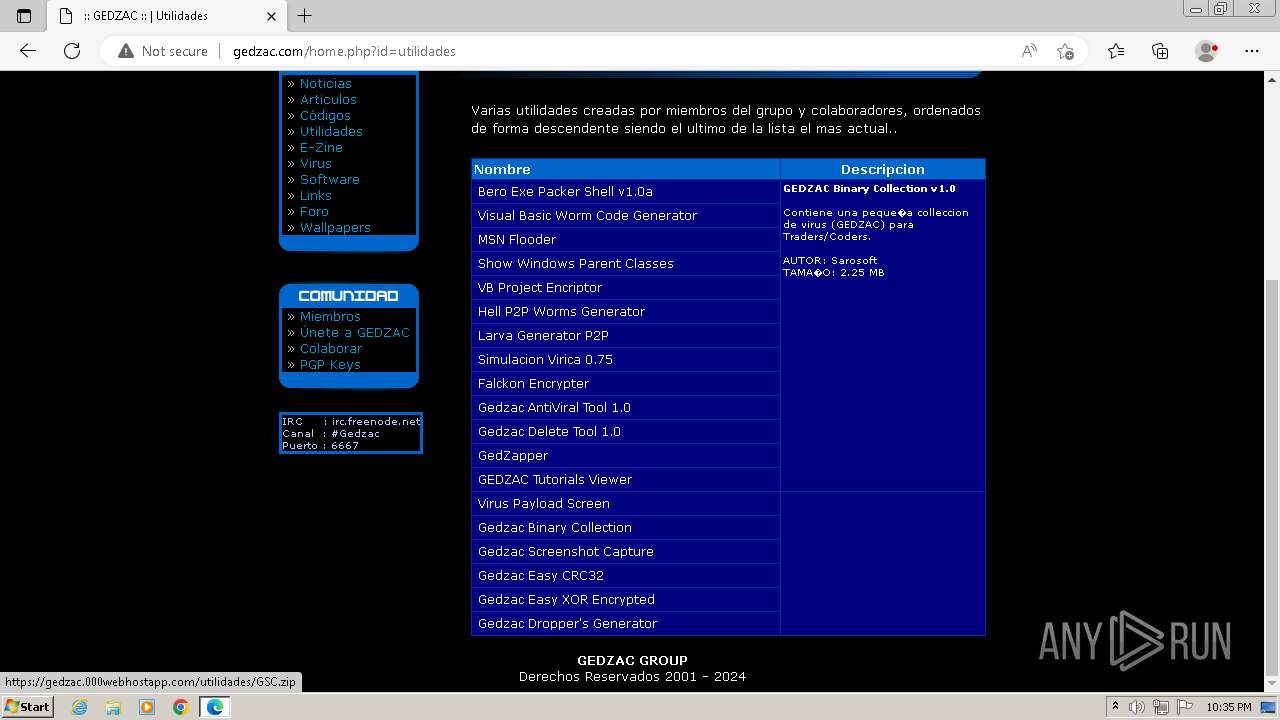Viewport: 1280px width, 720px height.
Task: Select the GEDZAC | Utilidades browser tab
Action: 166,16
